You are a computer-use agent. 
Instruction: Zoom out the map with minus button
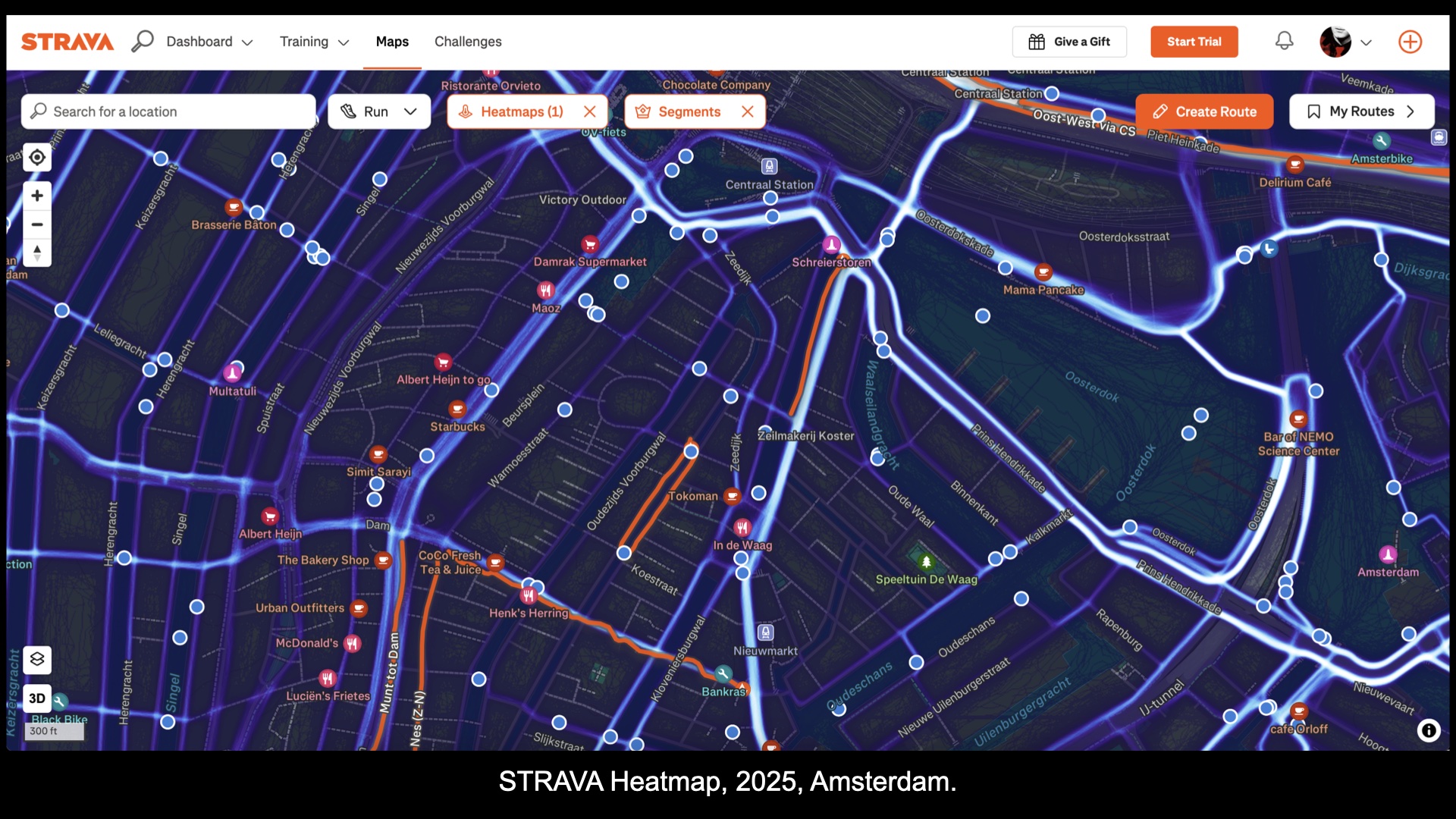click(x=37, y=224)
